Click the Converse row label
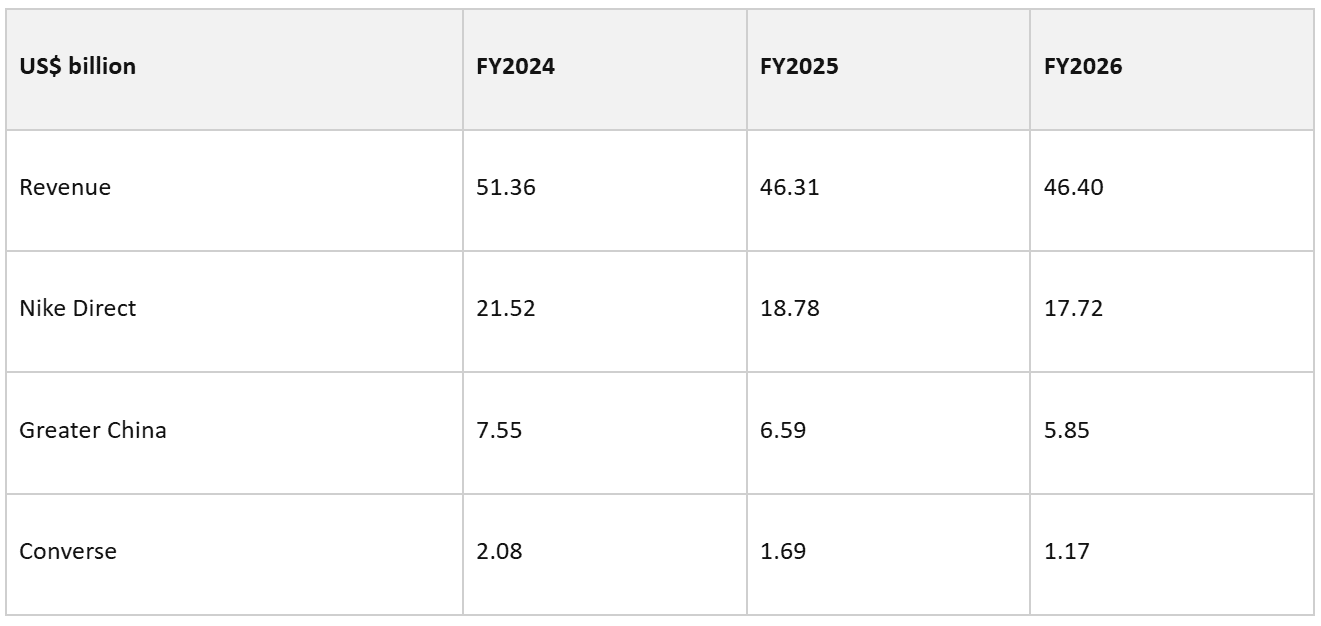The width and height of the screenshot is (1321, 626). (234, 553)
